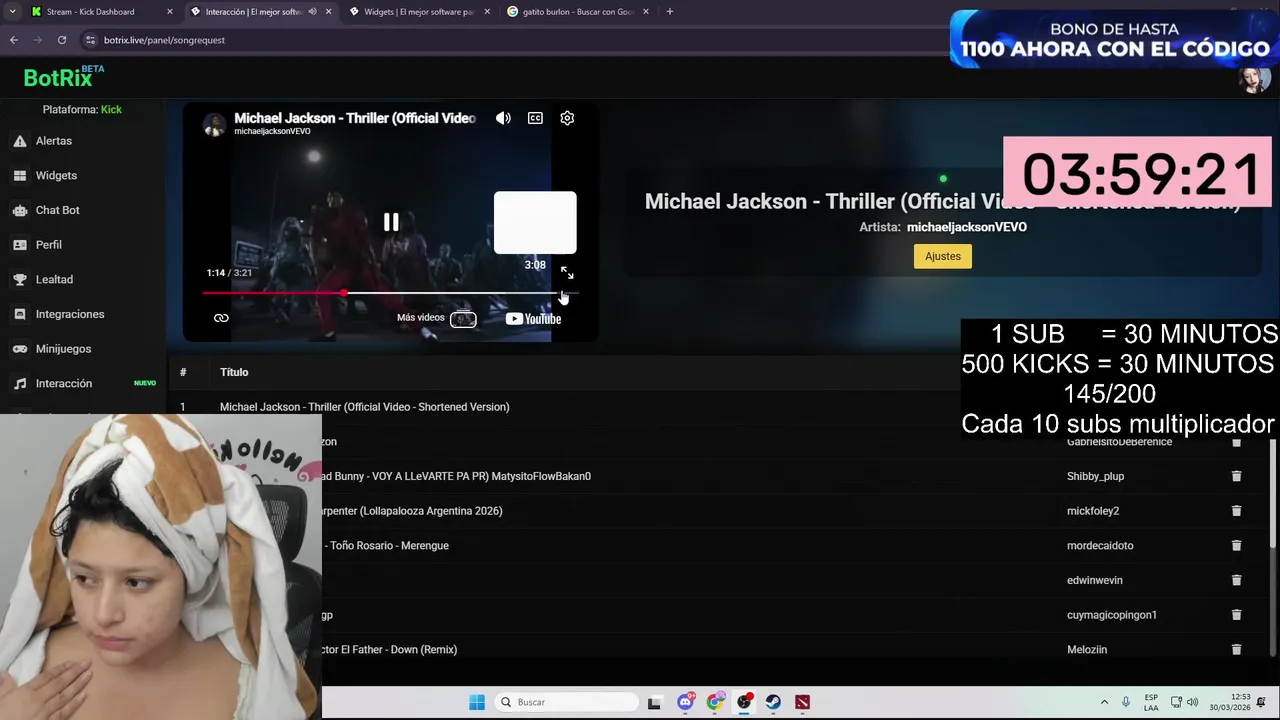Delete the song requested by mickfoley2
1280x720 pixels.
1236,511
